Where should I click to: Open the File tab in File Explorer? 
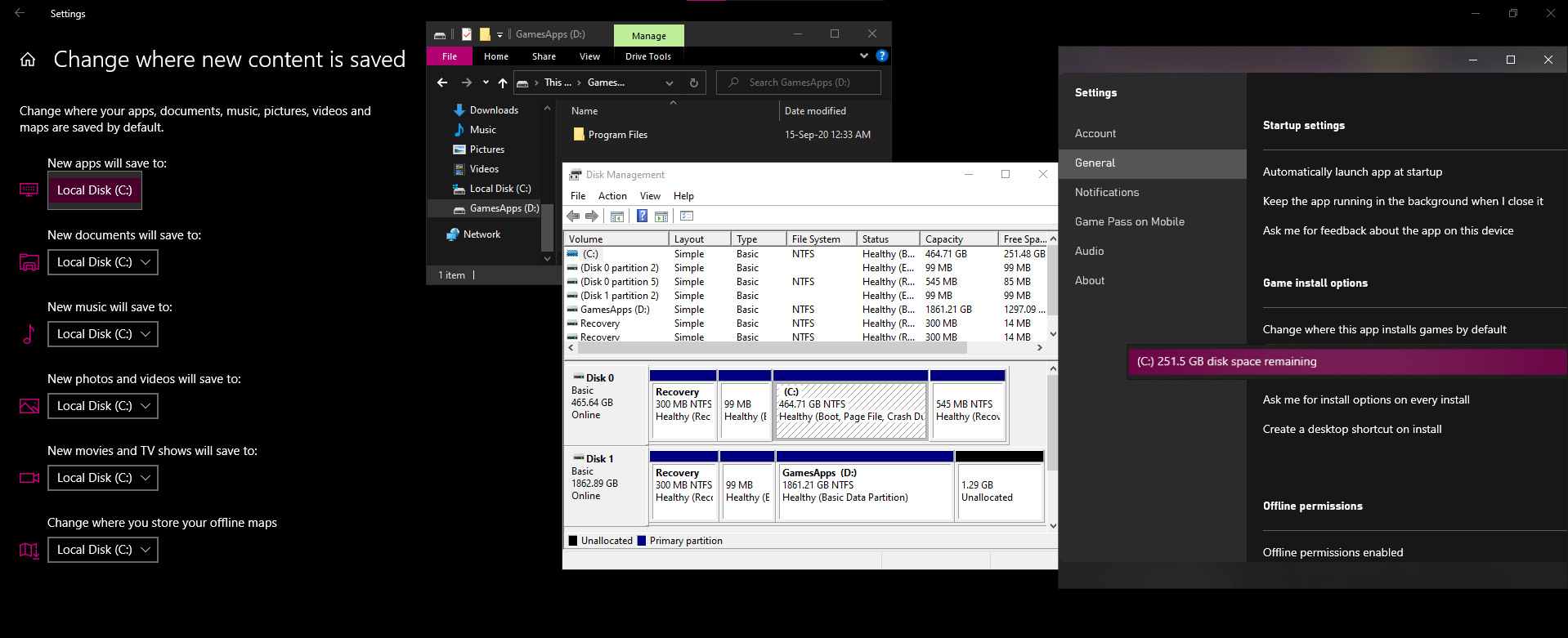click(450, 56)
